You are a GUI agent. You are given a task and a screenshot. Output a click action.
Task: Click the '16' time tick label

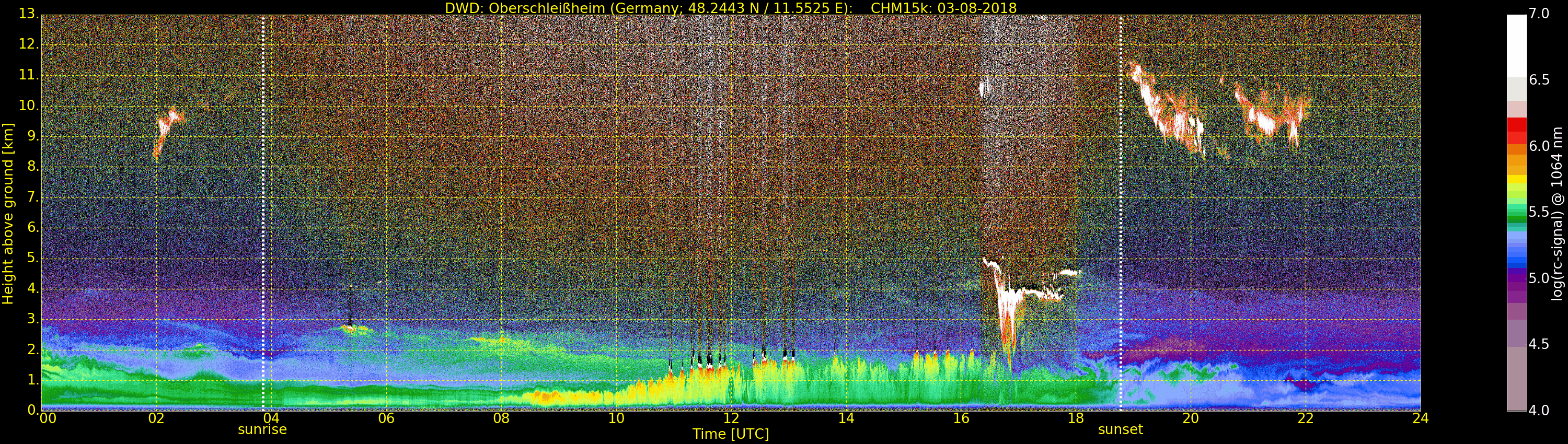click(961, 418)
